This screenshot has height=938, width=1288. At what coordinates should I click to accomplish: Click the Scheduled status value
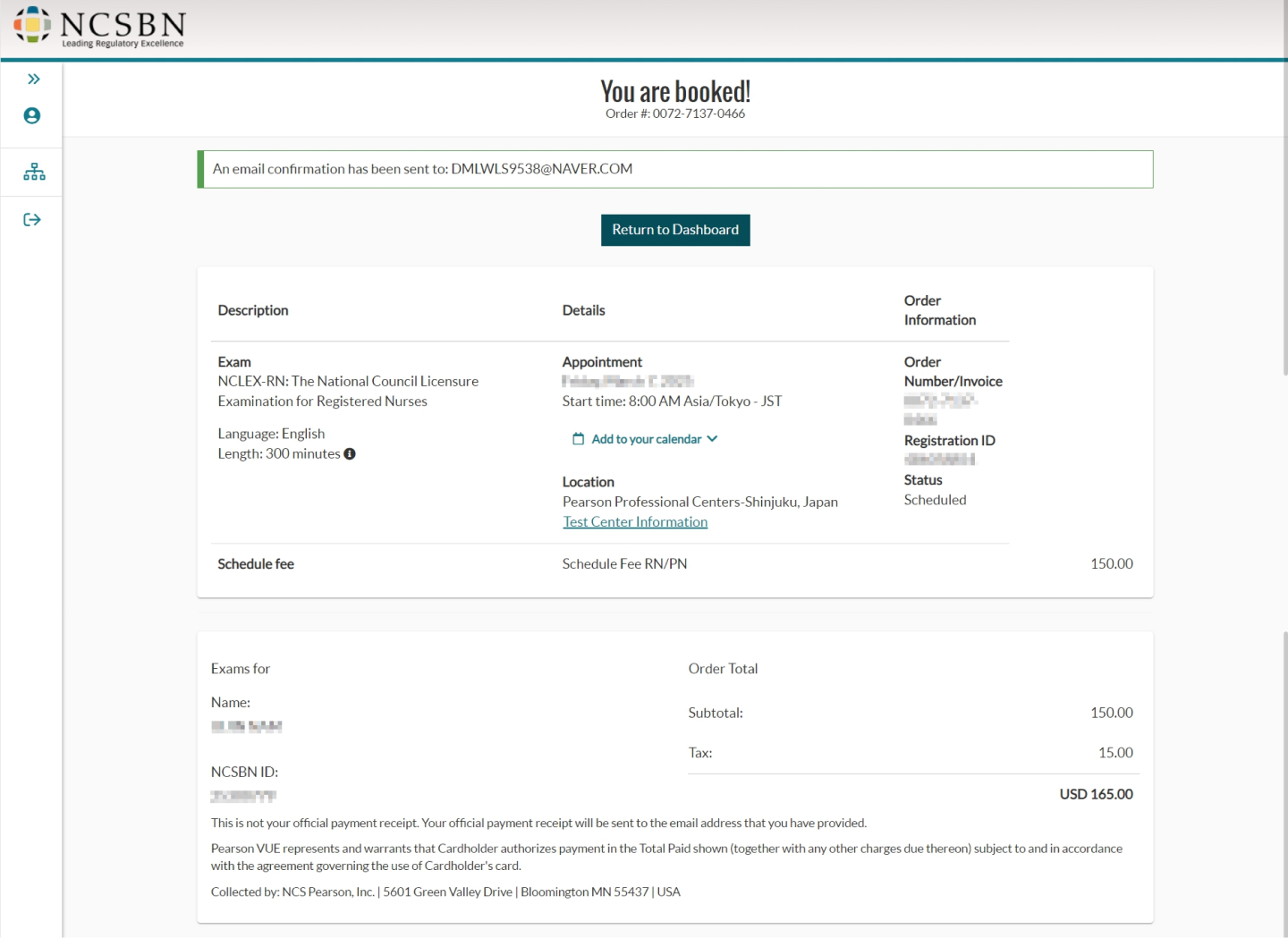(935, 500)
